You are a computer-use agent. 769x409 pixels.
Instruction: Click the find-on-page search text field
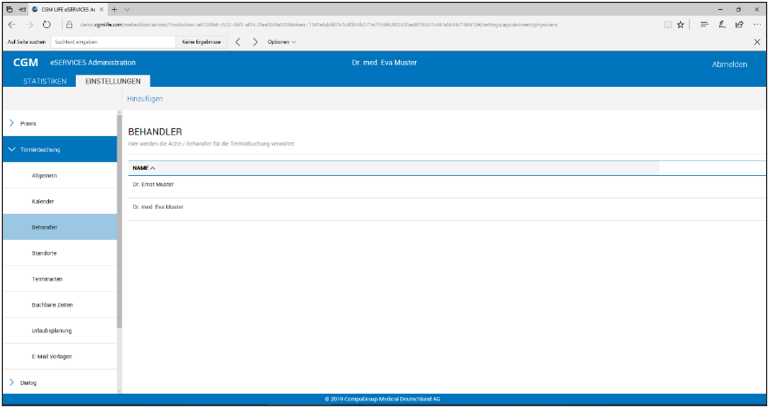(113, 42)
